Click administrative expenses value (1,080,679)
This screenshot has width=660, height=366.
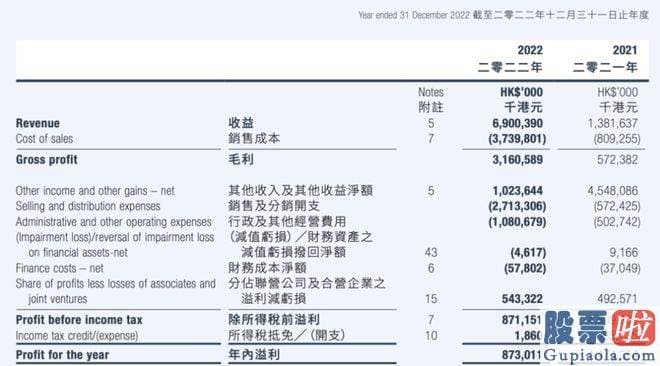click(517, 222)
